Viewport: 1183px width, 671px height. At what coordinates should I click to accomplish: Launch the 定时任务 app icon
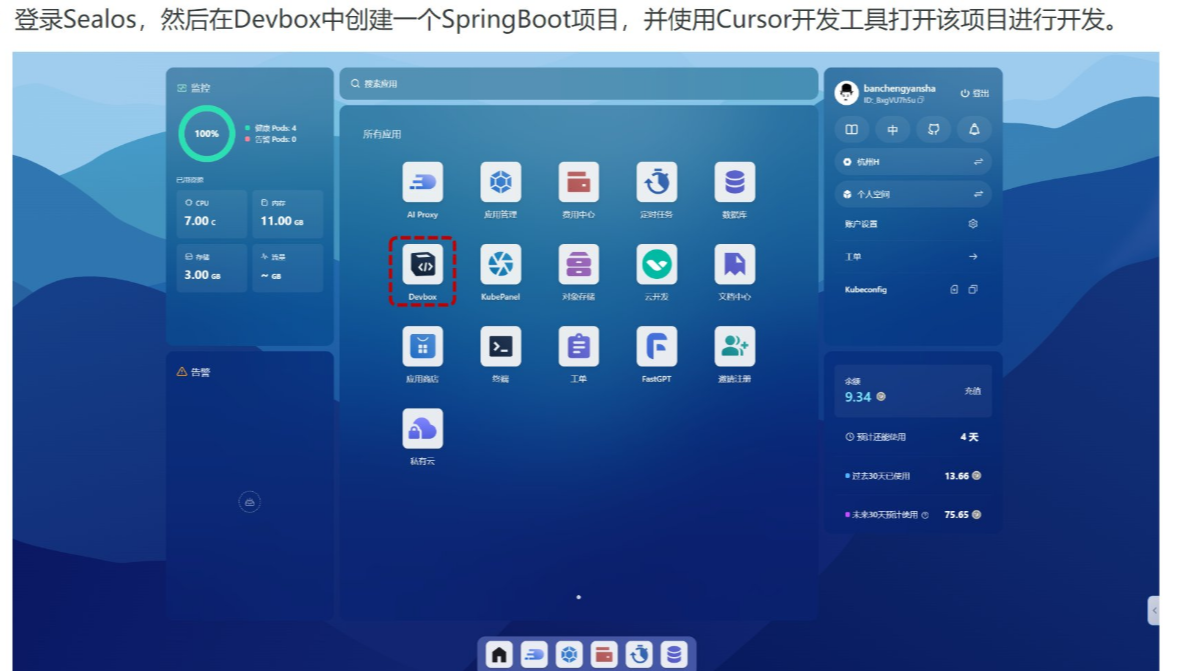[656, 182]
